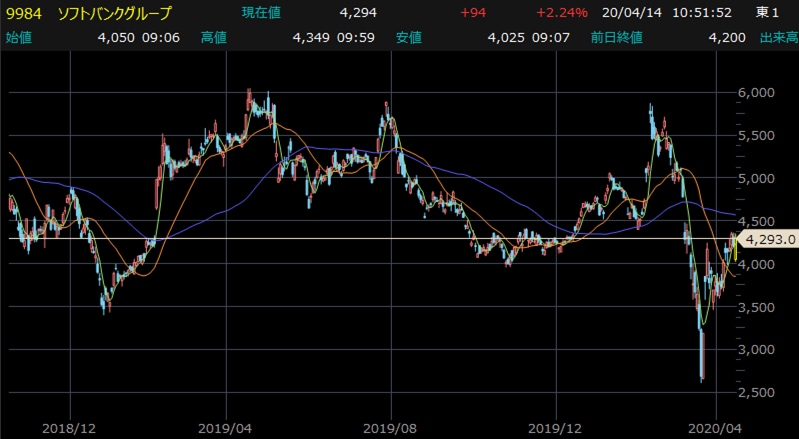Click the 5,000 price axis label
Image resolution: width=799 pixels, height=439 pixels.
pos(757,178)
